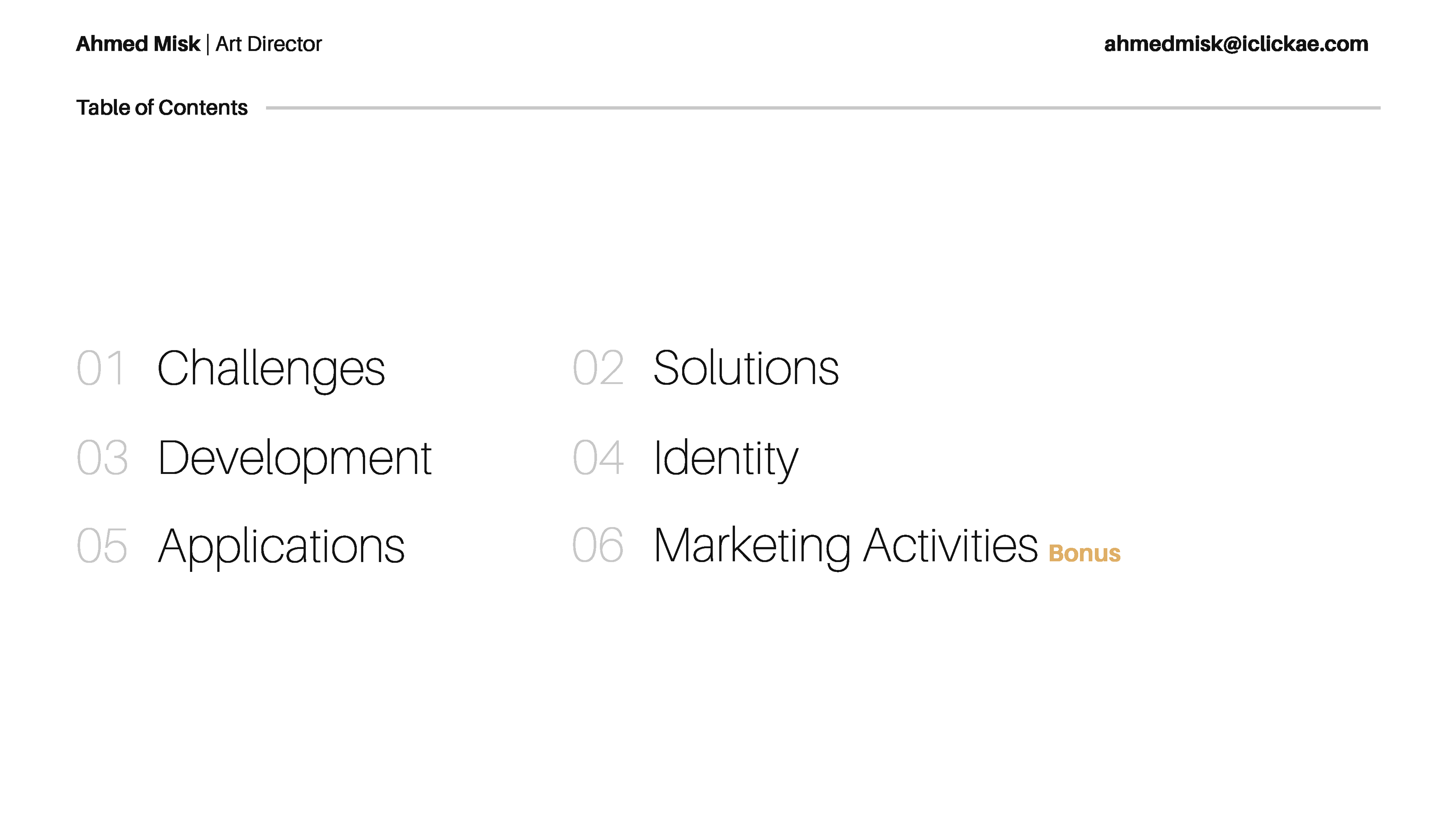The image size is (1456, 819).
Task: Click the gray horizontal divider line
Action: [x=822, y=108]
